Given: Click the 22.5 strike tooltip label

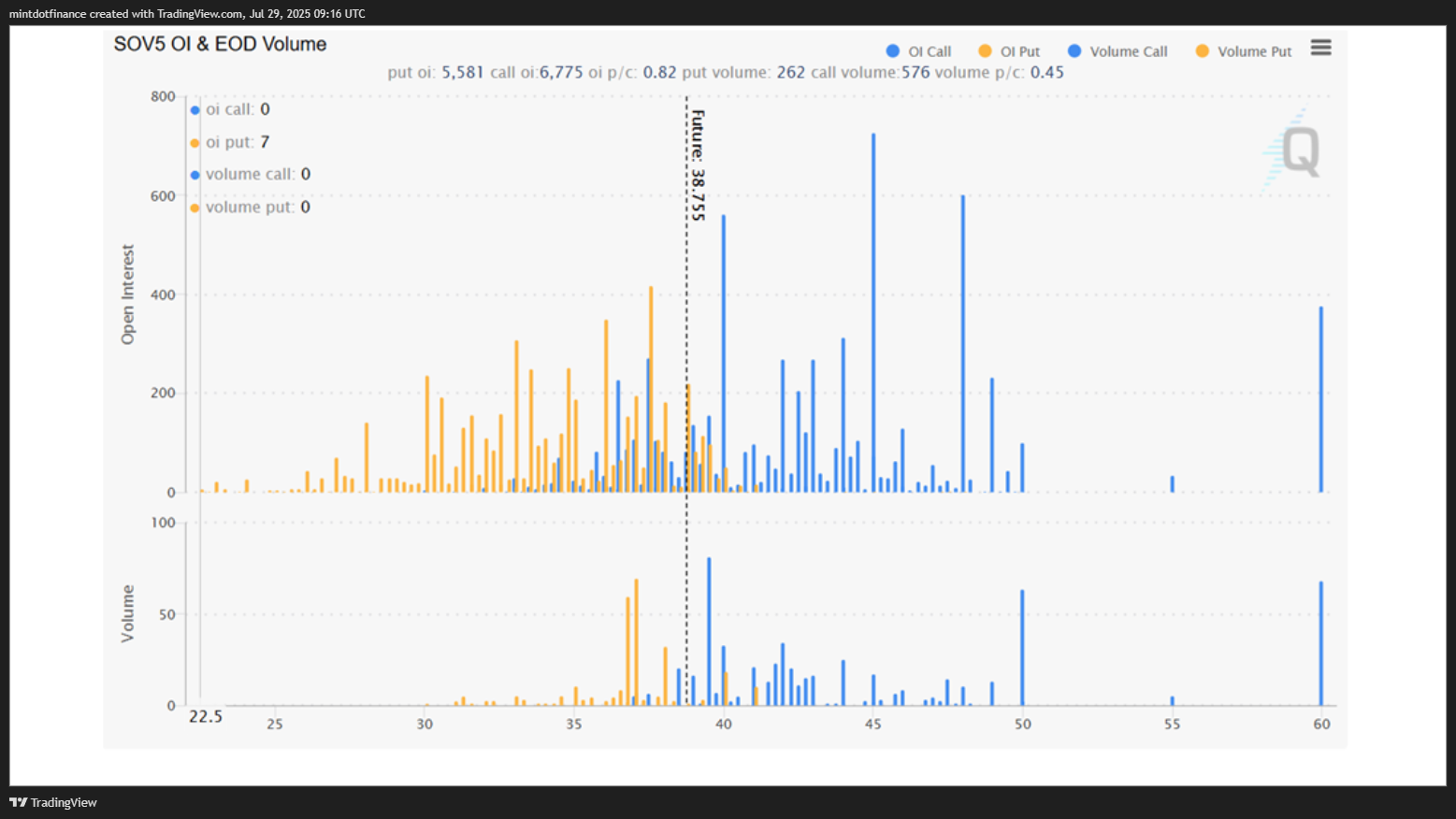Looking at the screenshot, I should tap(206, 716).
